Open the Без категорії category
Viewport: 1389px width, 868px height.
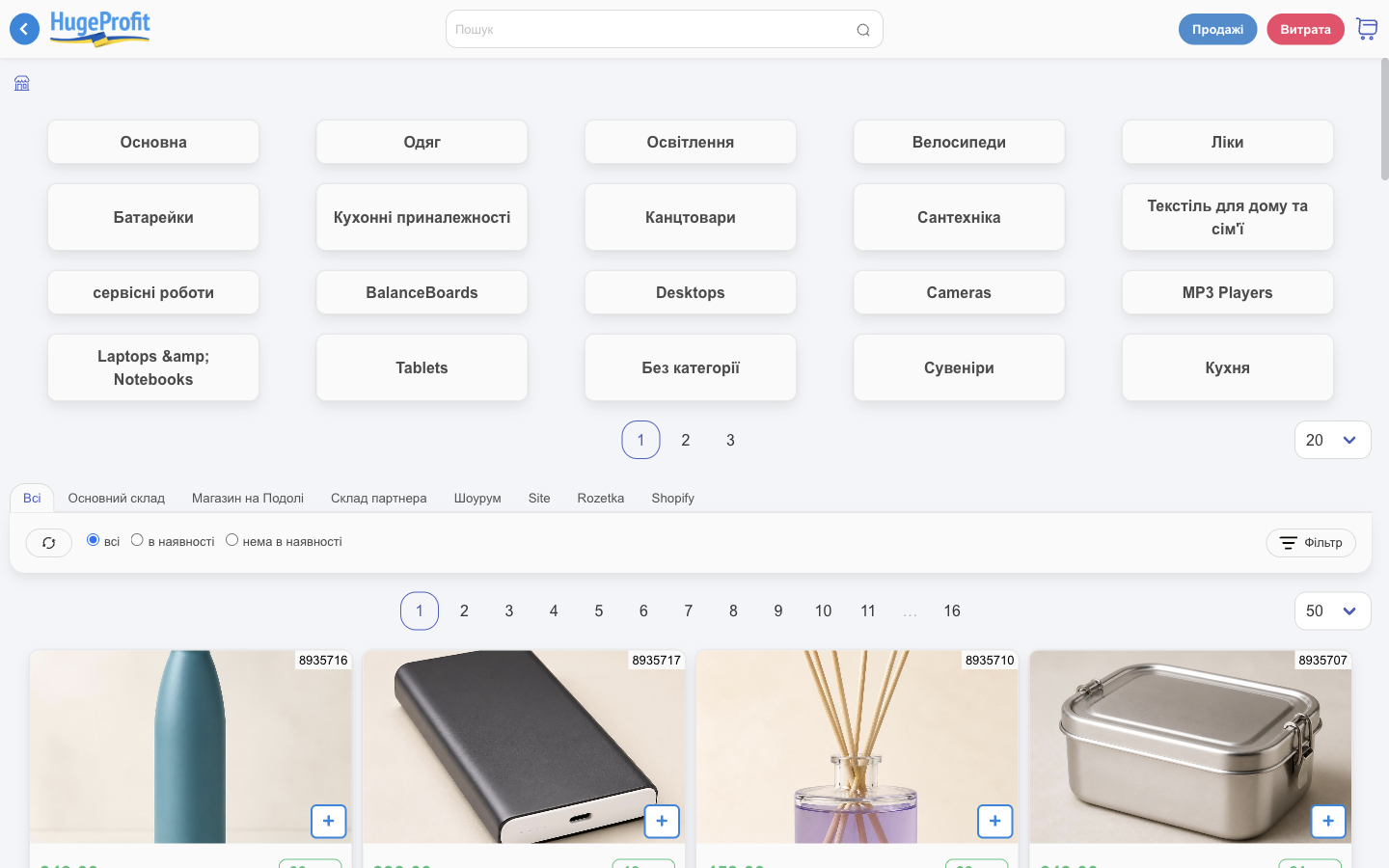tap(691, 367)
